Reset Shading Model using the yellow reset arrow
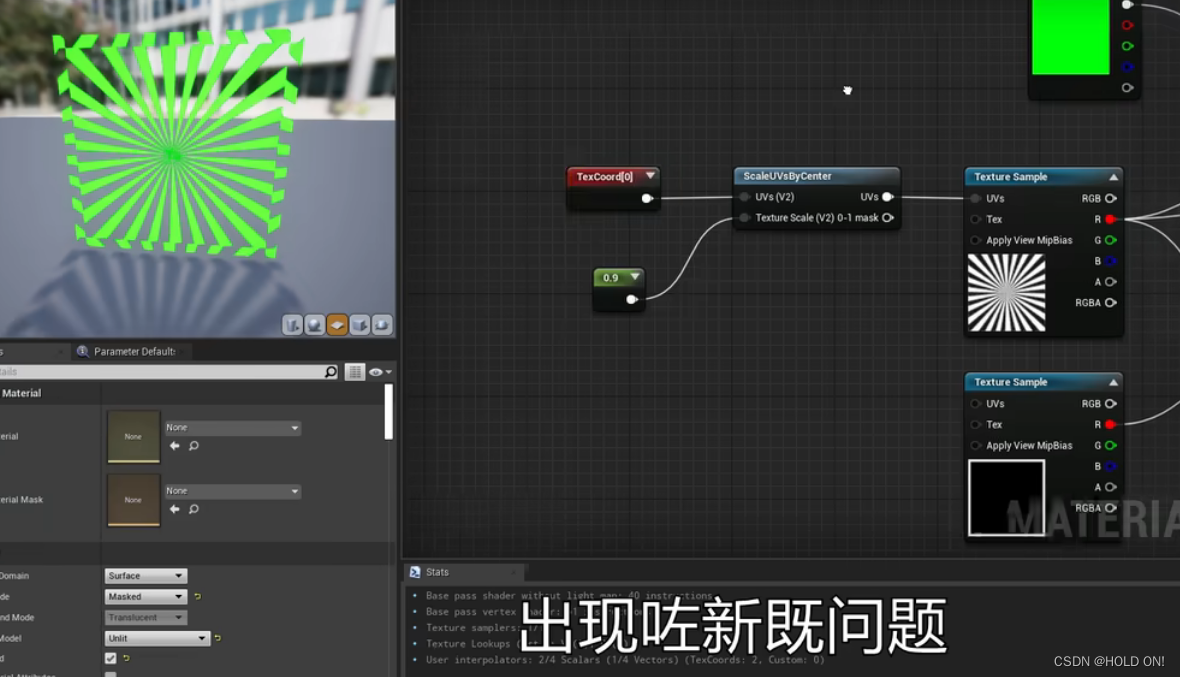1180x677 pixels. [x=218, y=637]
